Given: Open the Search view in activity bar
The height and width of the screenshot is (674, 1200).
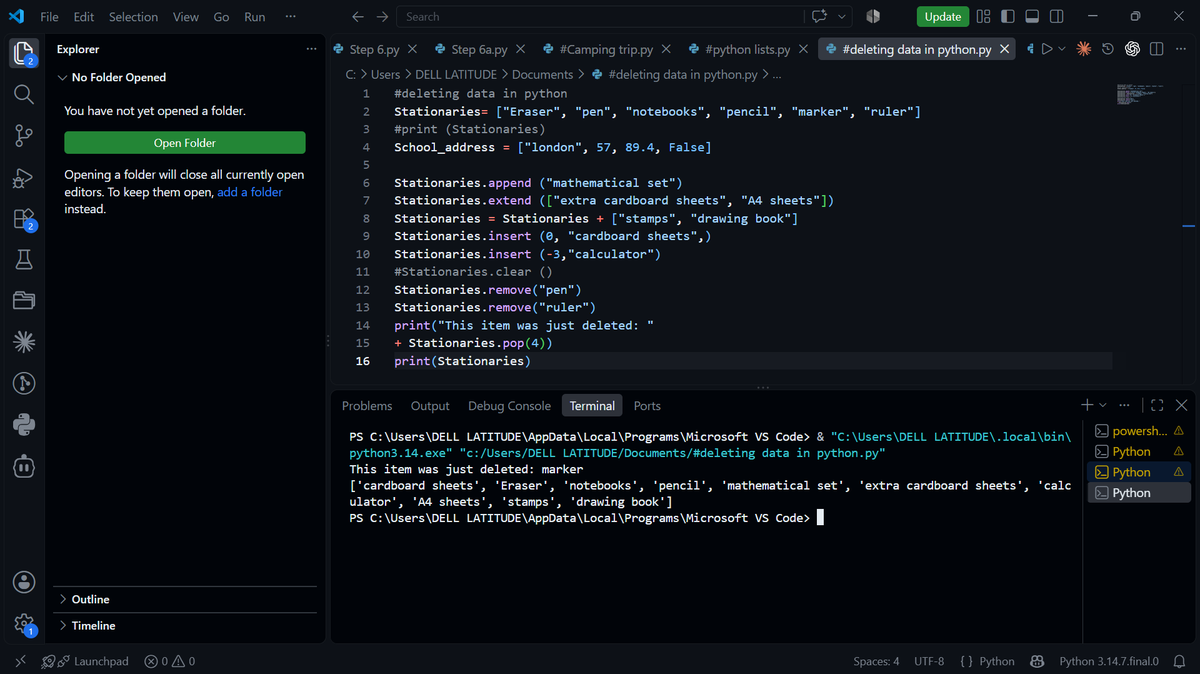Looking at the screenshot, I should [x=24, y=94].
